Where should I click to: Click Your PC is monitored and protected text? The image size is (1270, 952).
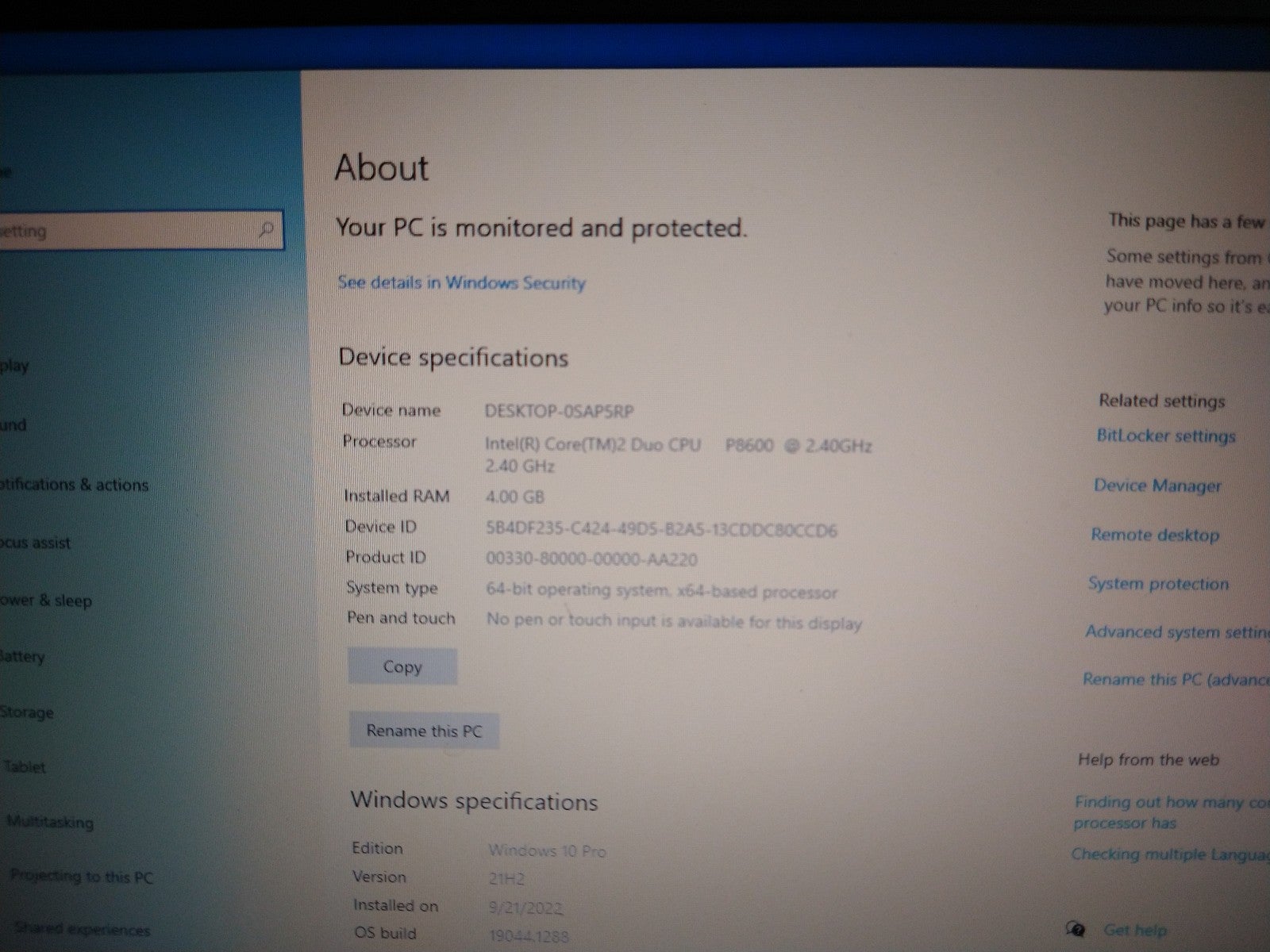[x=541, y=228]
